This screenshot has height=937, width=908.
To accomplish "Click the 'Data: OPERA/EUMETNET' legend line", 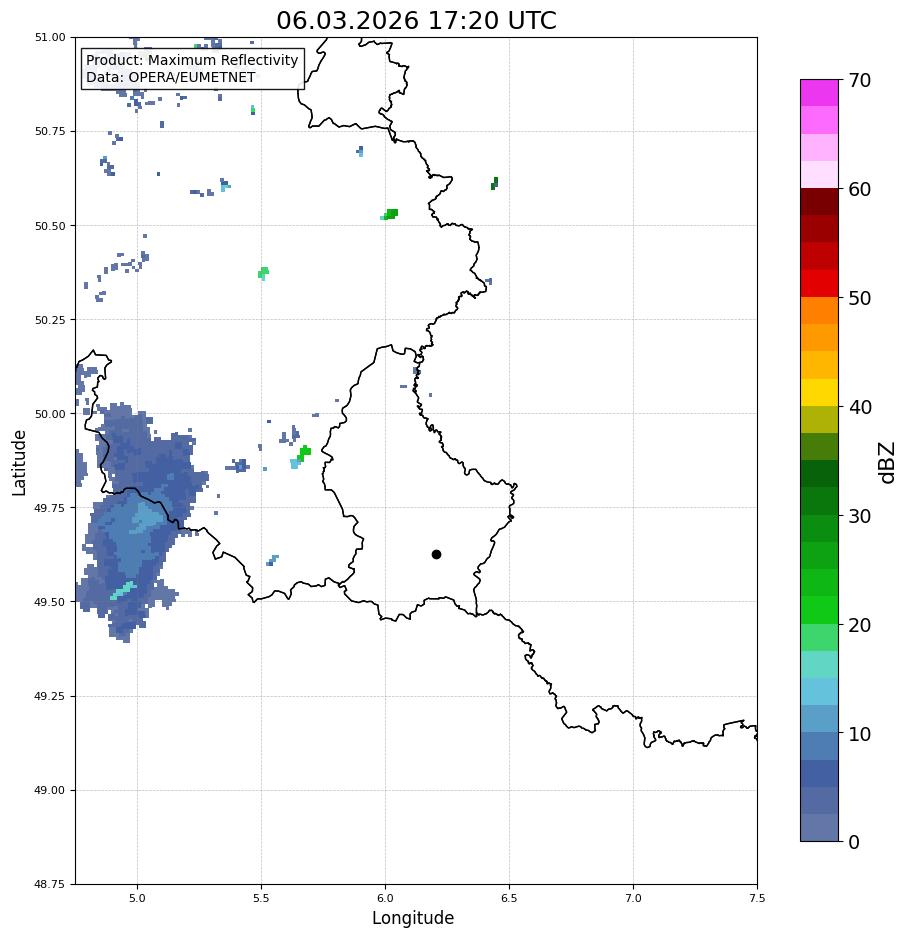I will tap(170, 78).
